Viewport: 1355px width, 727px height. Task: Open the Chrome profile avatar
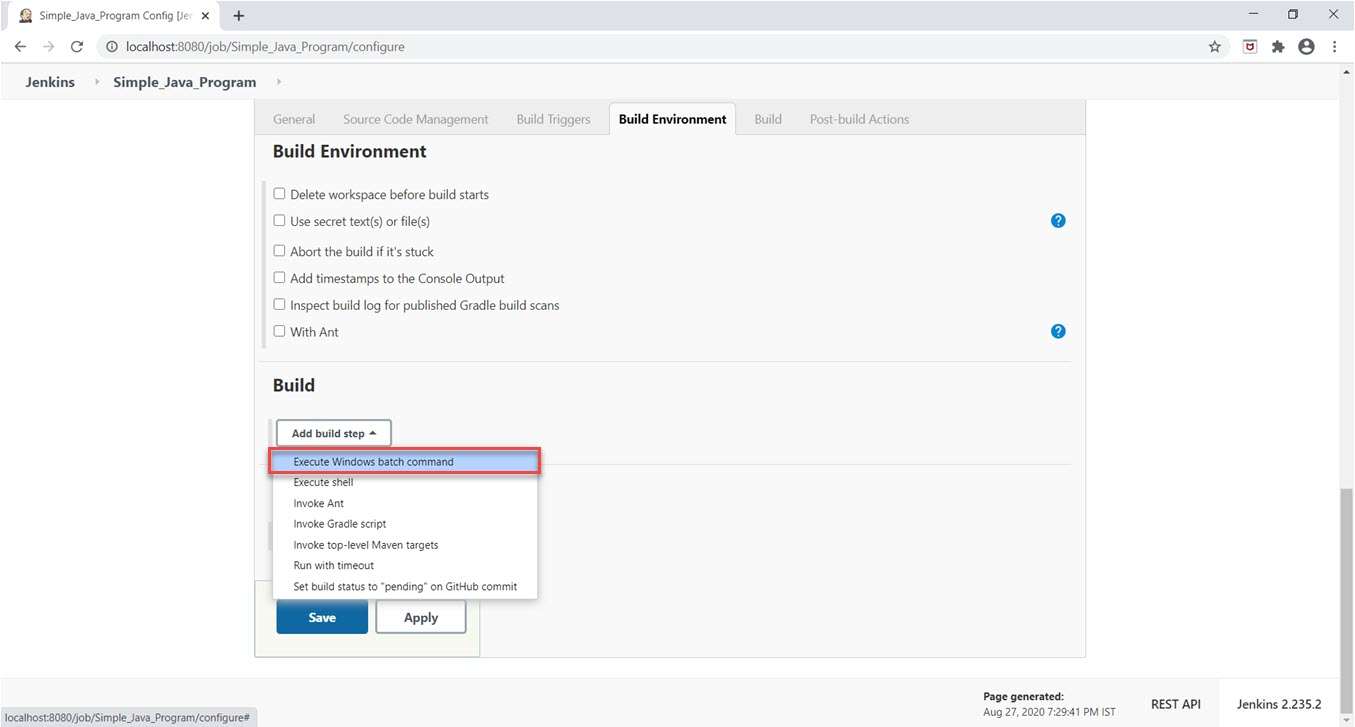coord(1306,46)
